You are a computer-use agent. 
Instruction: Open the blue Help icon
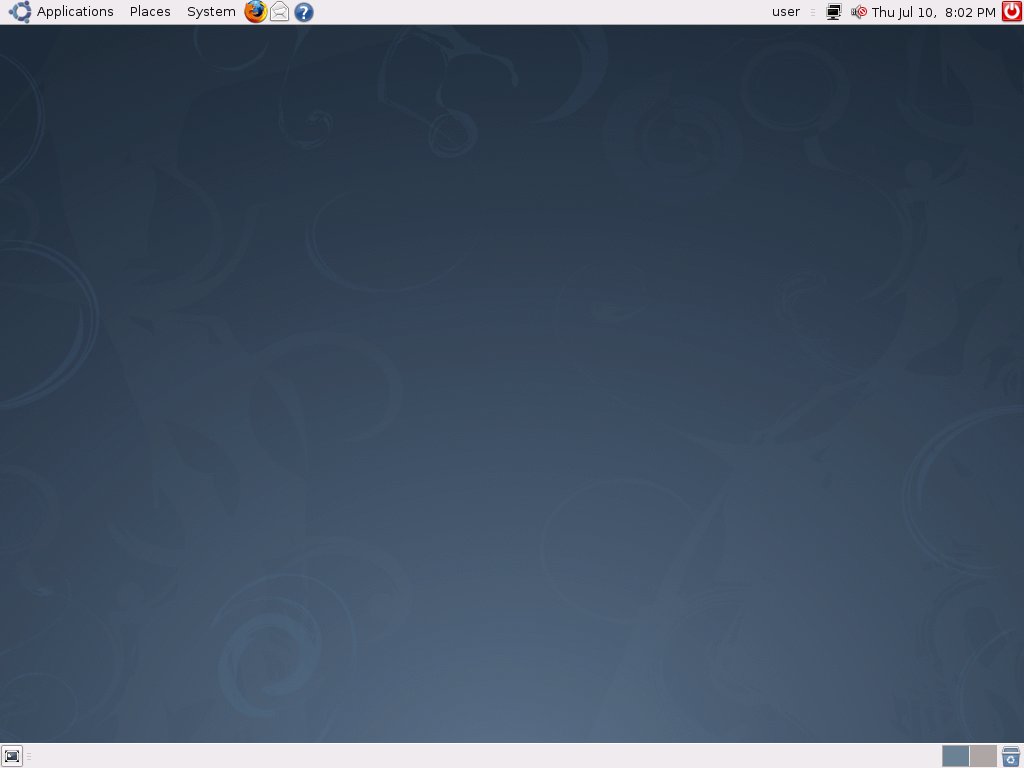[304, 12]
